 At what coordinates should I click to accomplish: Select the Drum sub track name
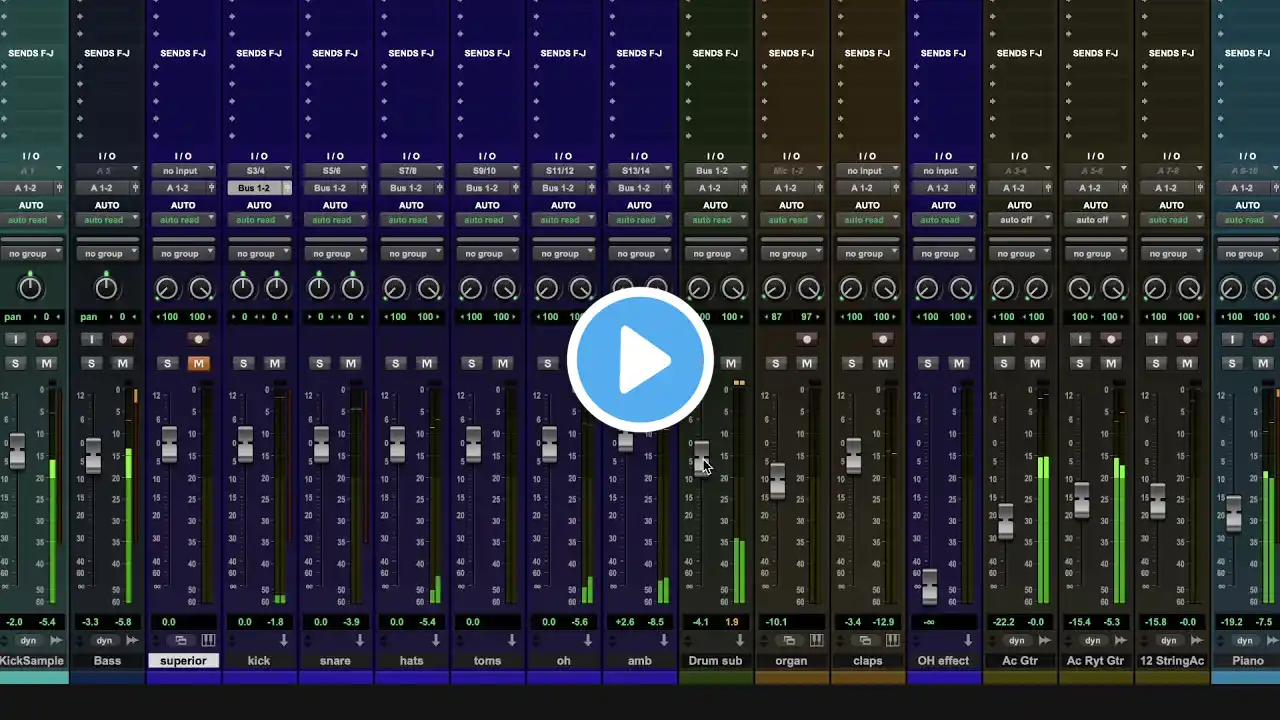[x=715, y=661]
